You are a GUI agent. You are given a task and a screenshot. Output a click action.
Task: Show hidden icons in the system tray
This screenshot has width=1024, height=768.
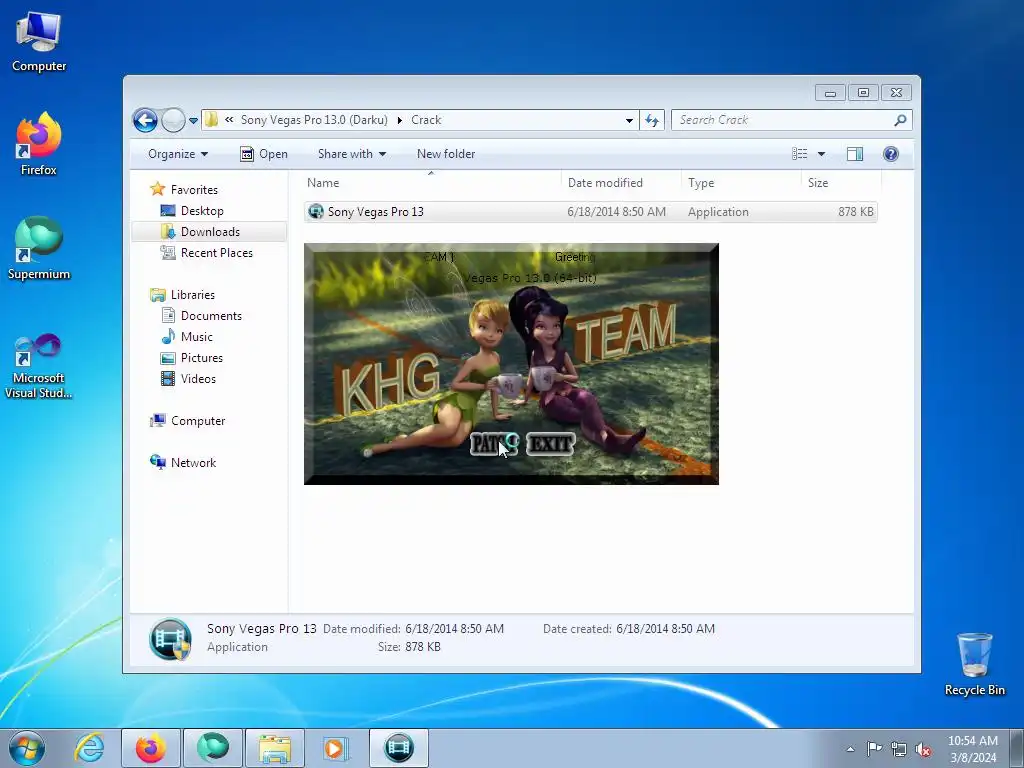tap(850, 749)
